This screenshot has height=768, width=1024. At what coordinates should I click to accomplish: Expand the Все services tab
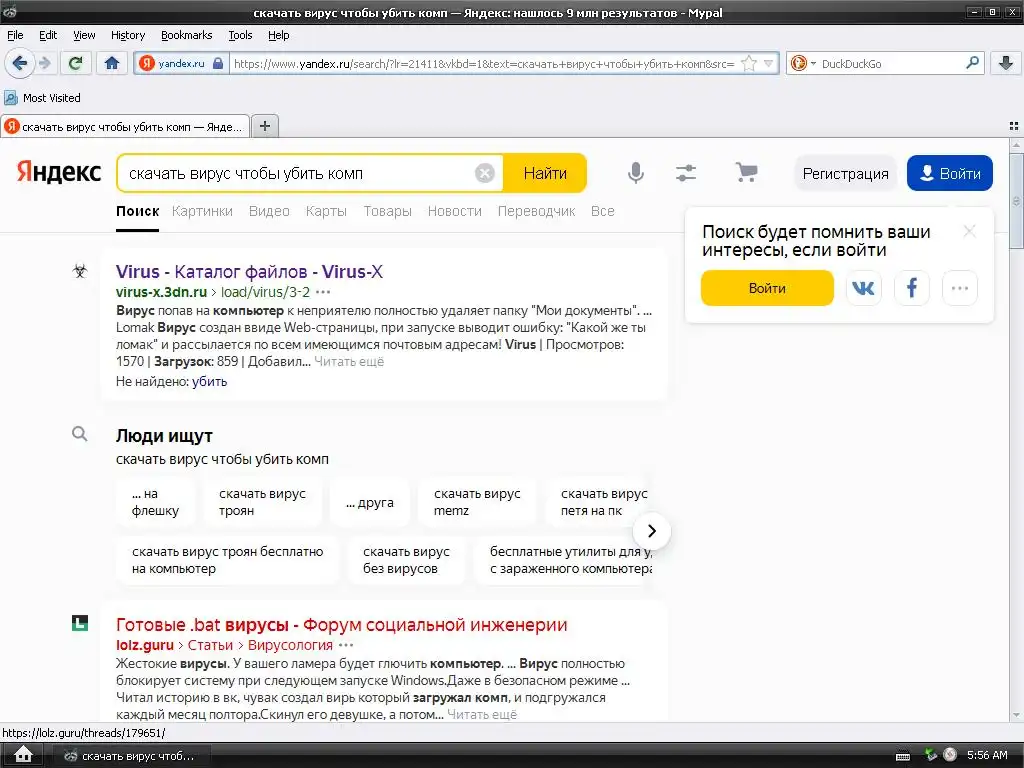602,211
